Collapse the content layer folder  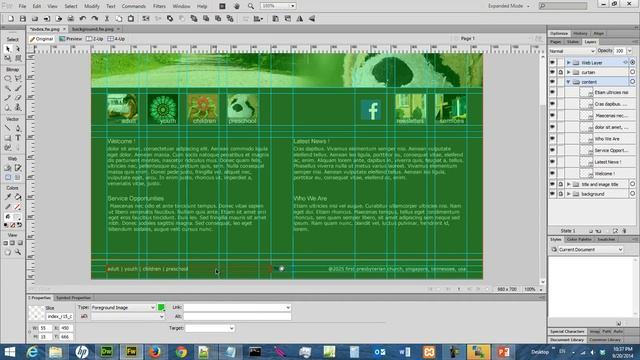pos(568,82)
